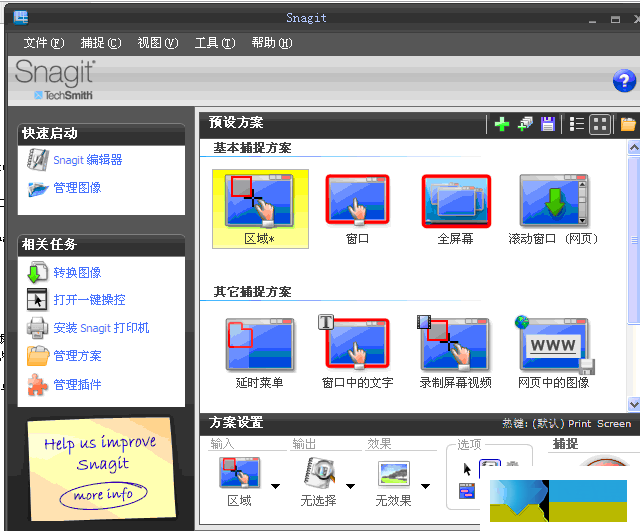Viewport: 640px width, 531px height.
Task: Click the 打开一键操控 icon
Action: click(37, 299)
